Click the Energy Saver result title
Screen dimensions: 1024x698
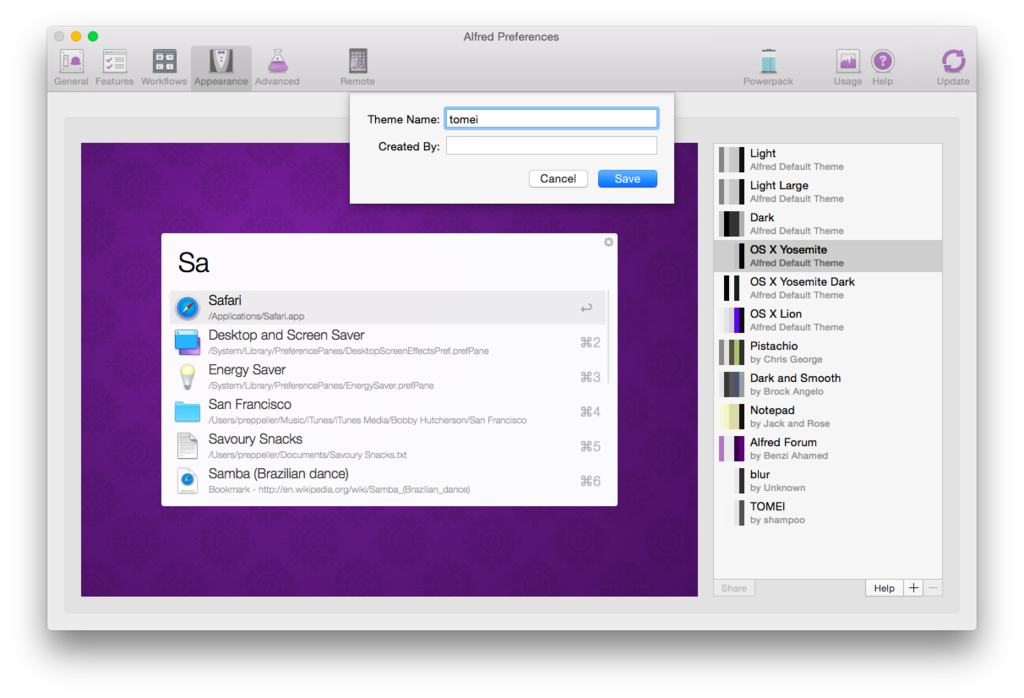coord(247,370)
